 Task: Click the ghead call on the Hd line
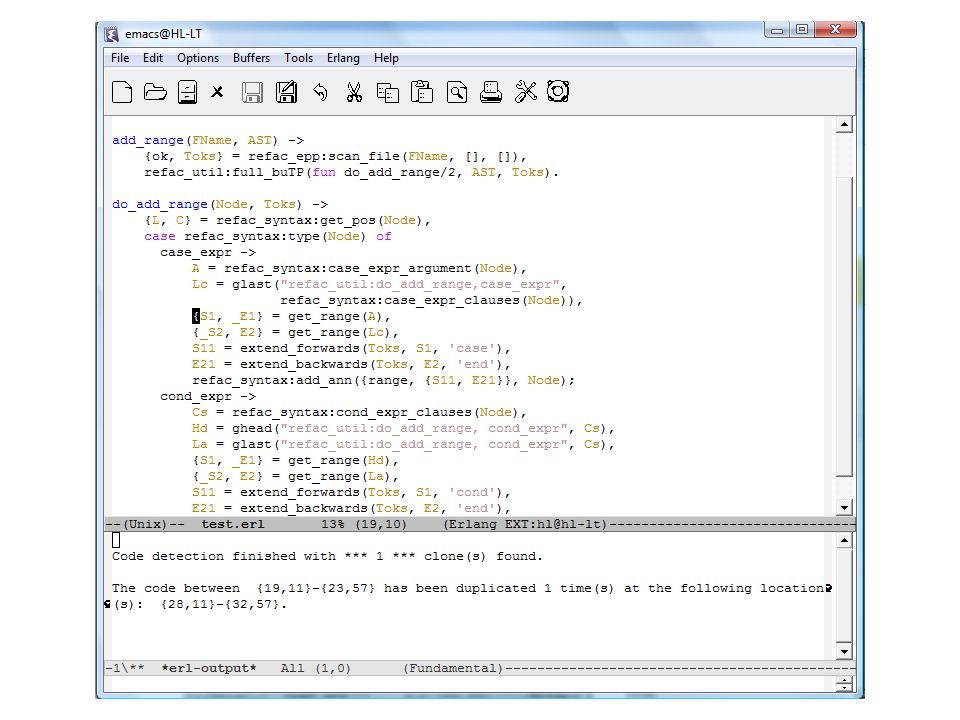(252, 429)
